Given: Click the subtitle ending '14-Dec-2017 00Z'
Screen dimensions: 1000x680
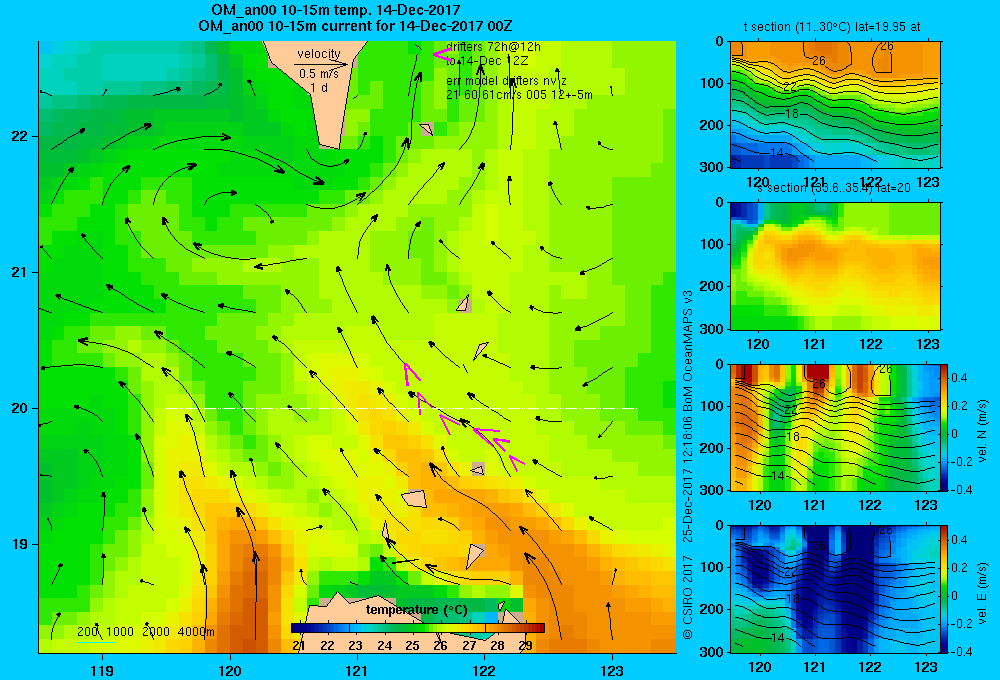Looking at the screenshot, I should pos(355,26).
